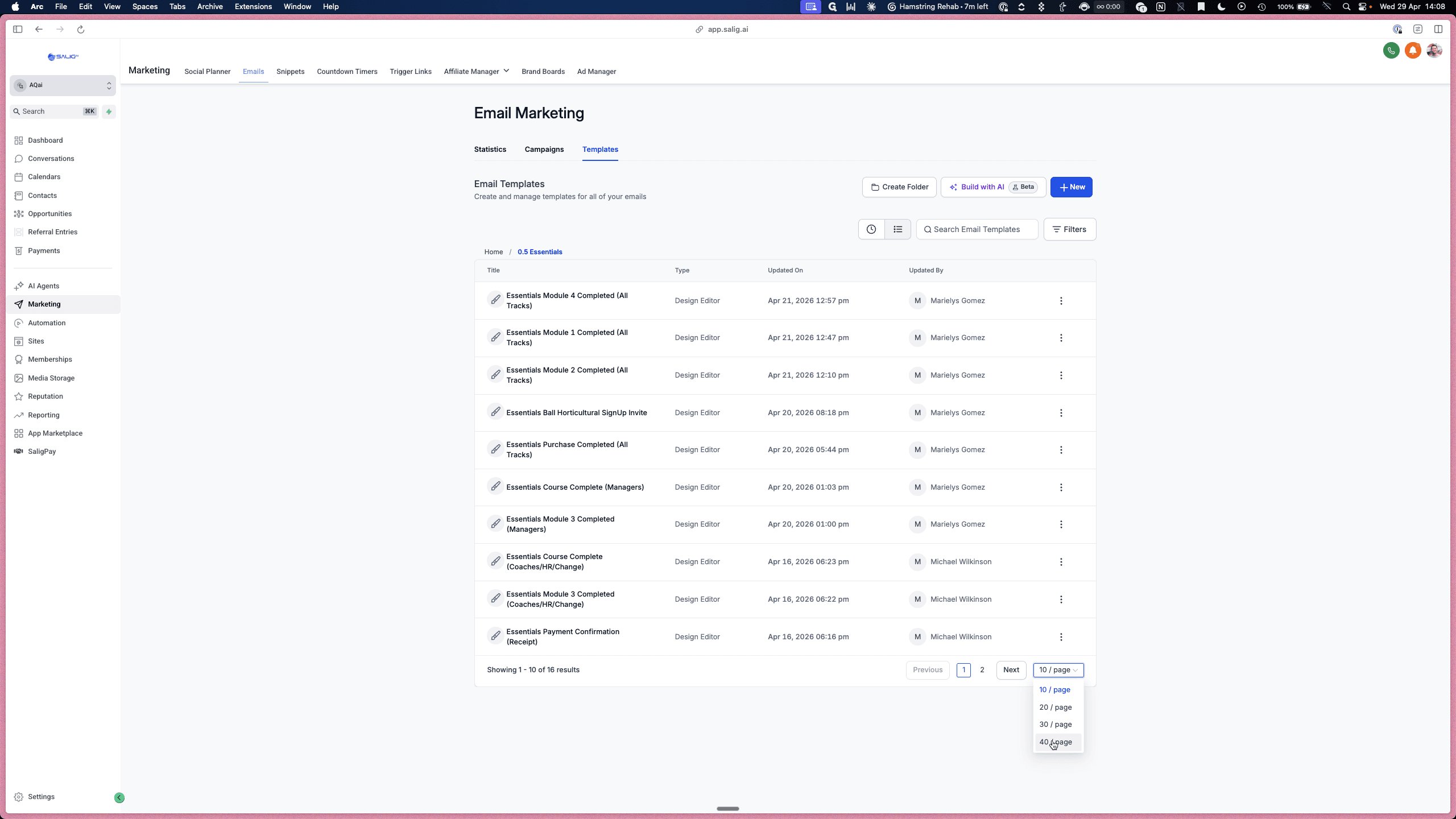This screenshot has width=1456, height=819.
Task: Click Home breadcrumb link
Action: click(x=494, y=252)
